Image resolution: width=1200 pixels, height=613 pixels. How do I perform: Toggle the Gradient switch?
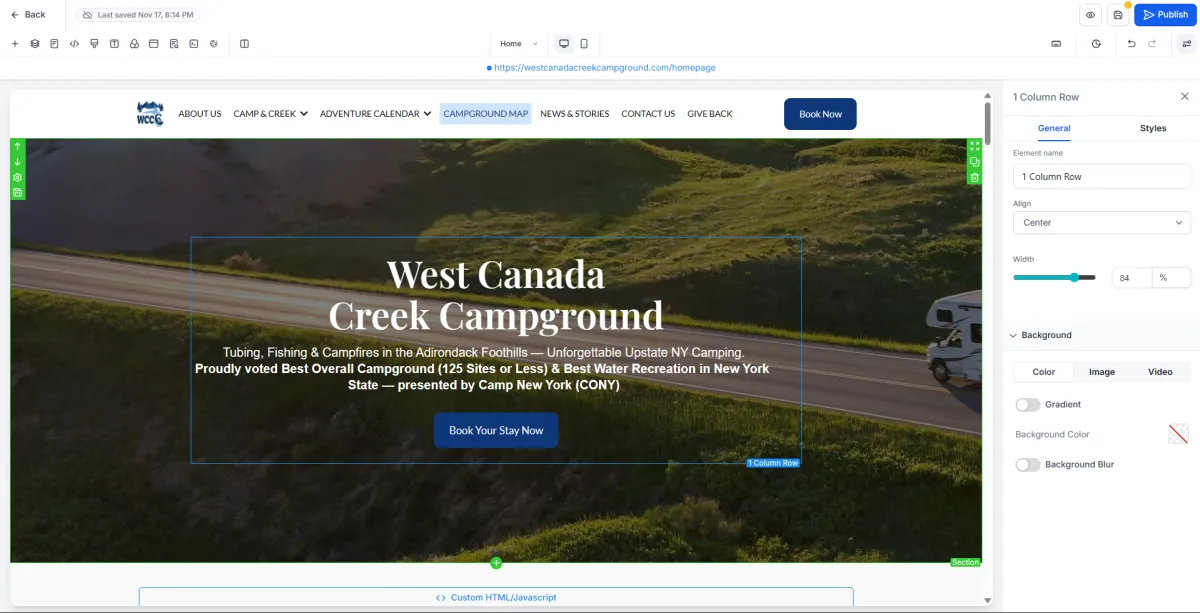(1027, 404)
